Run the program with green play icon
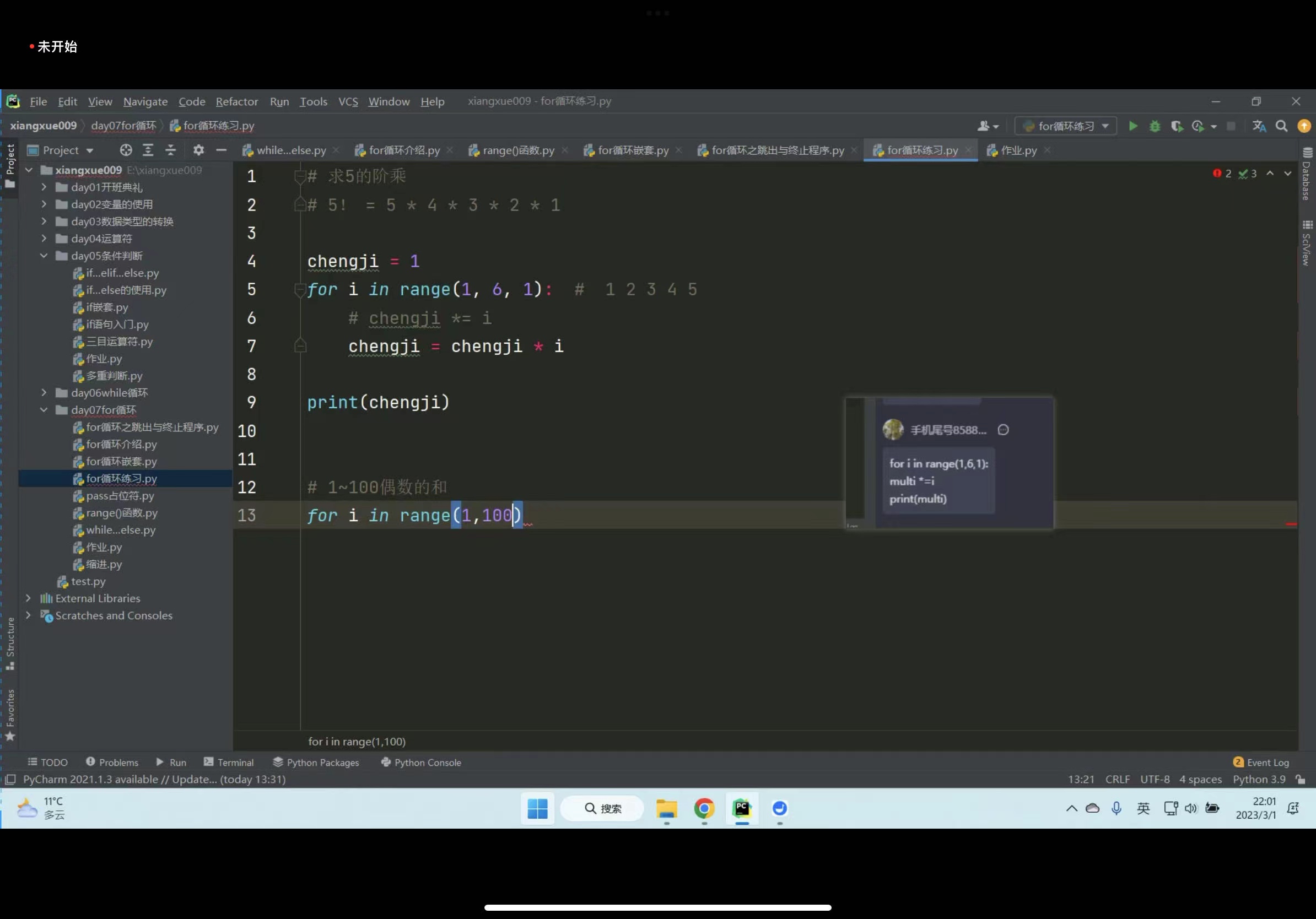The height and width of the screenshot is (919, 1316). point(1132,126)
